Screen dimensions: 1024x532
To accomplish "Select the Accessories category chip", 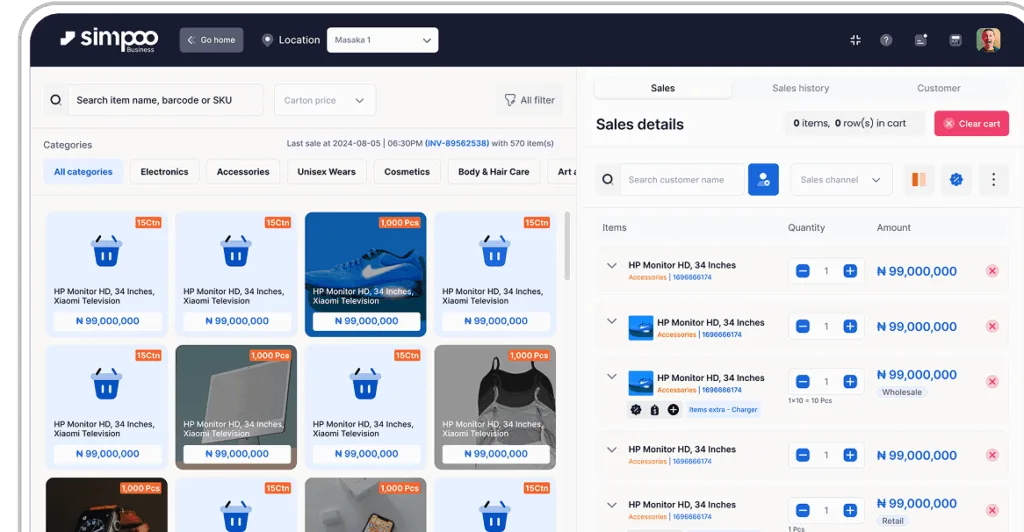I will tap(243, 172).
